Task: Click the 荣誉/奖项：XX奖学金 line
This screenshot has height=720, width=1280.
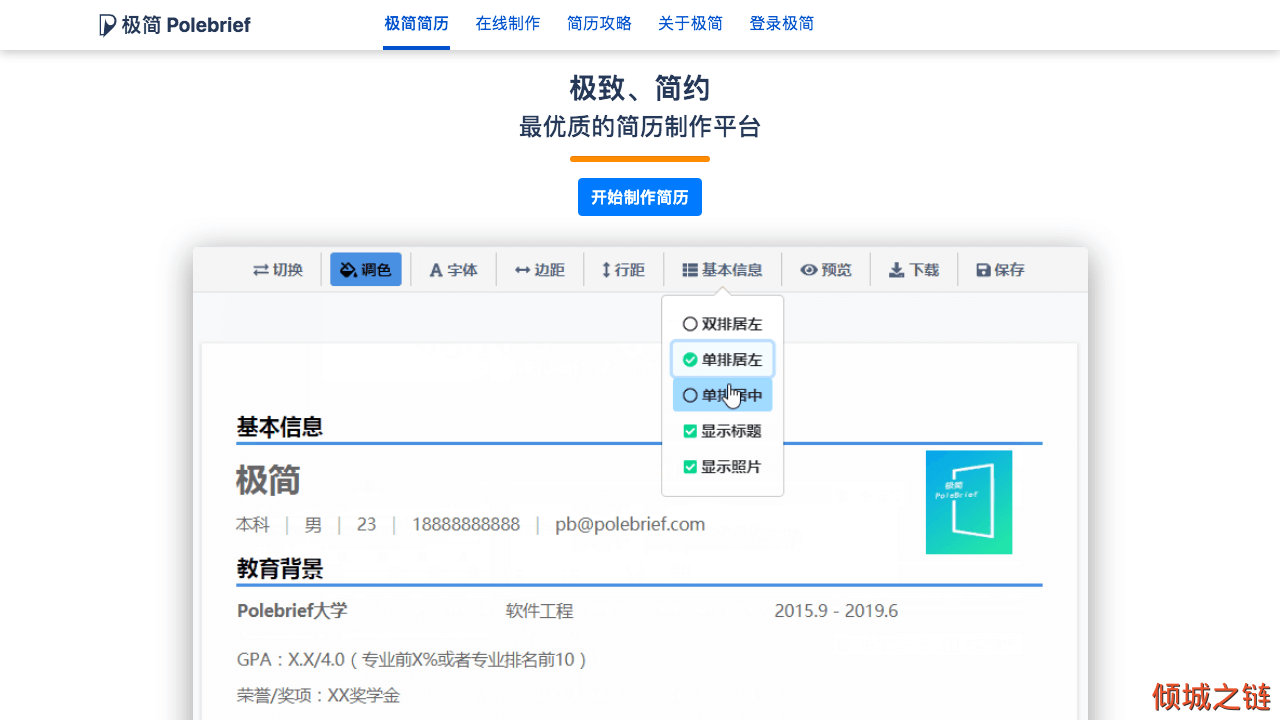Action: click(x=318, y=696)
